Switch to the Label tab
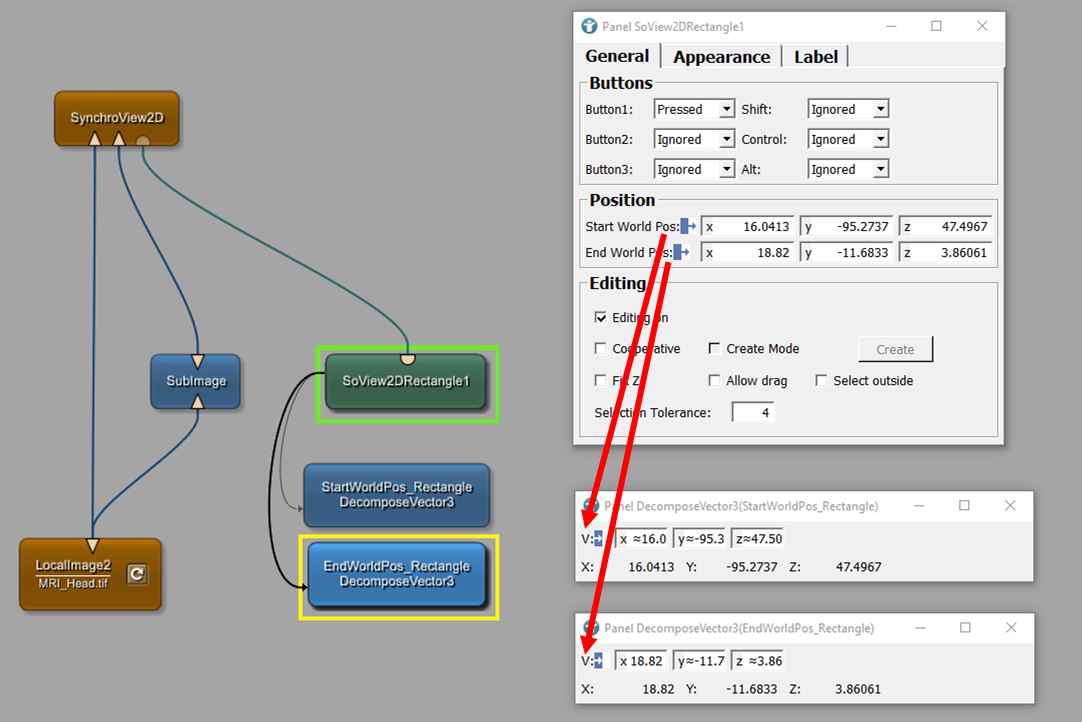This screenshot has width=1082, height=722. click(x=815, y=57)
